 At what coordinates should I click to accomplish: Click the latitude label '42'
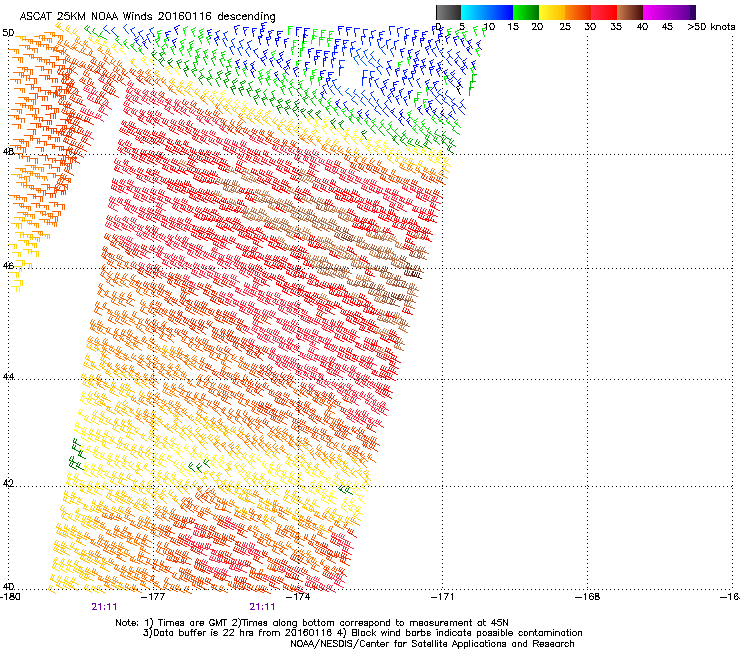click(x=8, y=483)
